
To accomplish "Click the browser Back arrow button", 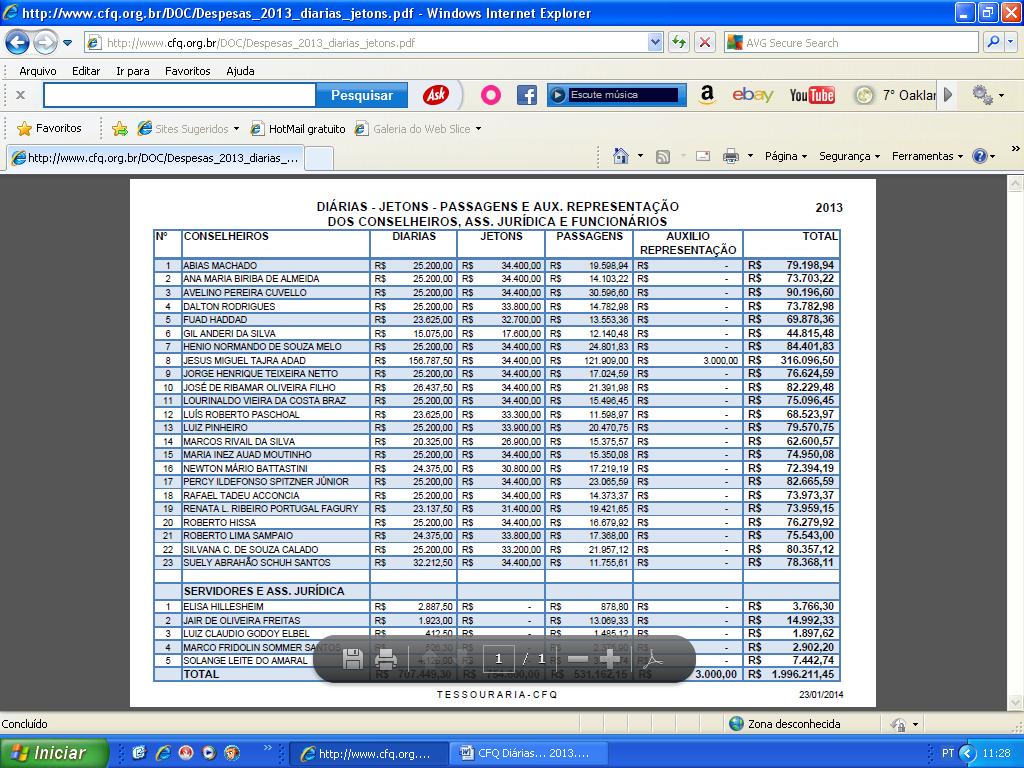I will point(18,43).
